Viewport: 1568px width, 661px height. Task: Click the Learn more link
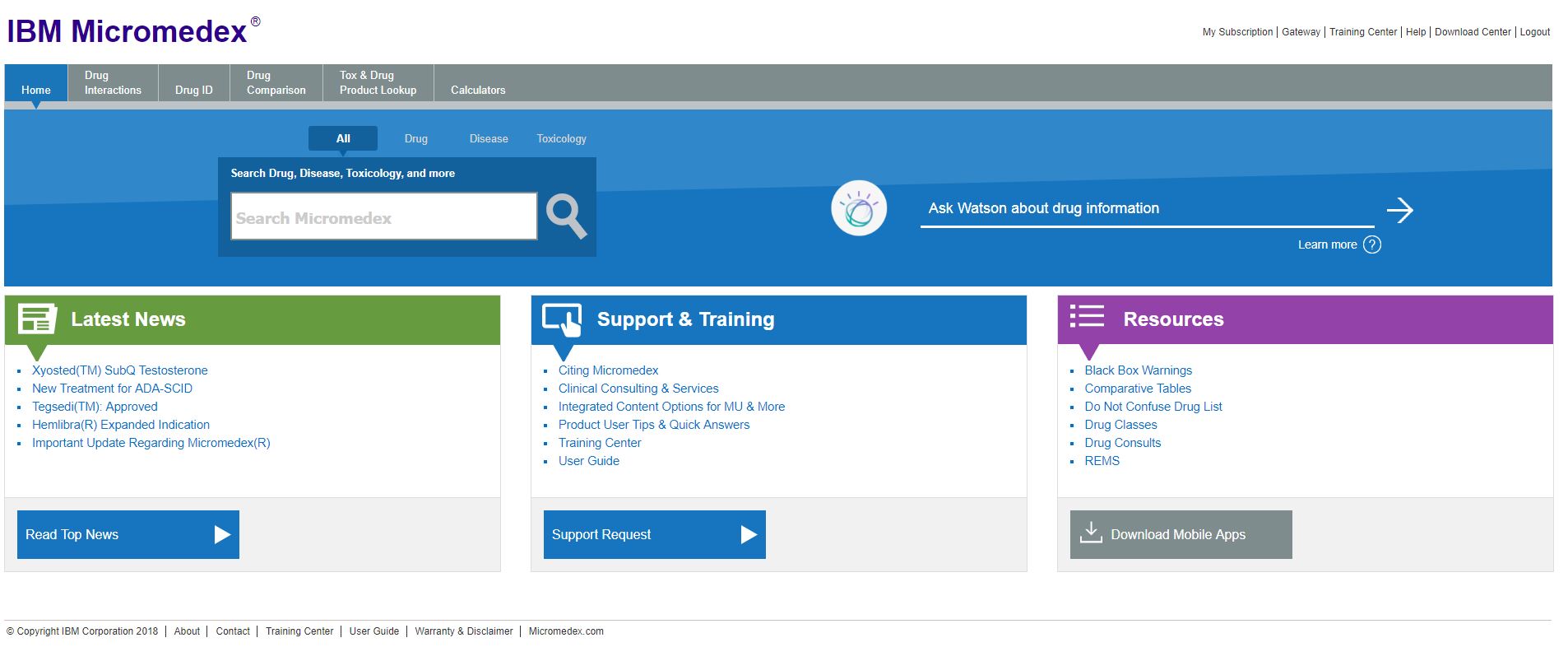1328,244
